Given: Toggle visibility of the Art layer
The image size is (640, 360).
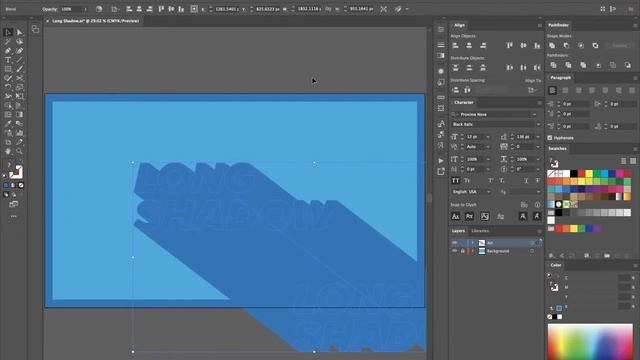Looking at the screenshot, I should click(454, 243).
